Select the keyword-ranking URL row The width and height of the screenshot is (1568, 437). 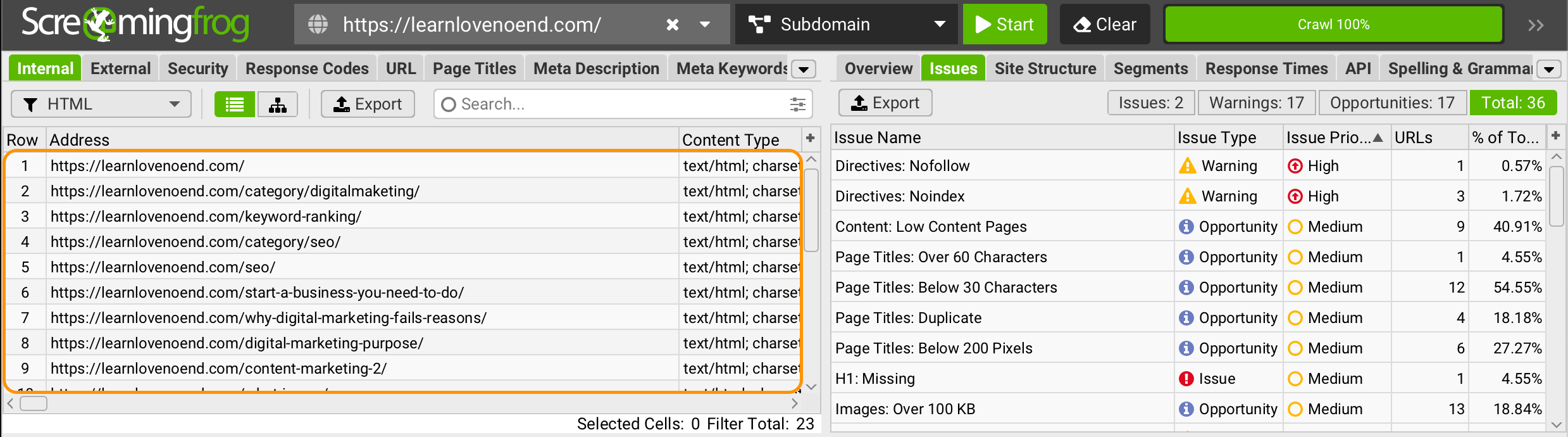click(402, 216)
